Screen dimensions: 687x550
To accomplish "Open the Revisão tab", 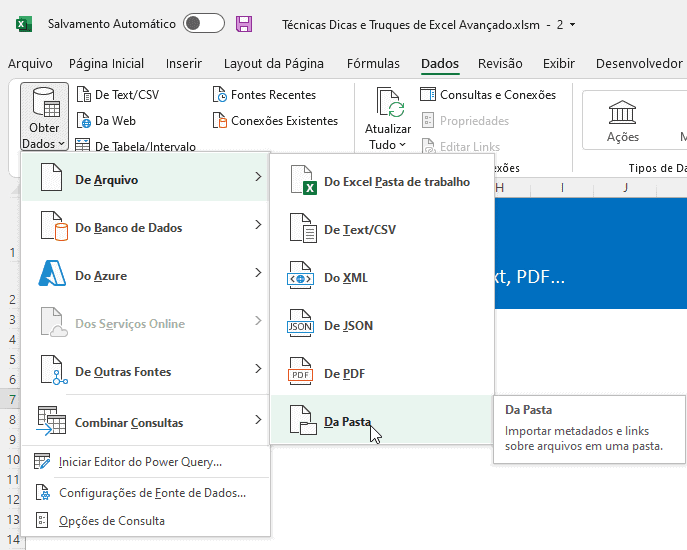I will (x=500, y=64).
